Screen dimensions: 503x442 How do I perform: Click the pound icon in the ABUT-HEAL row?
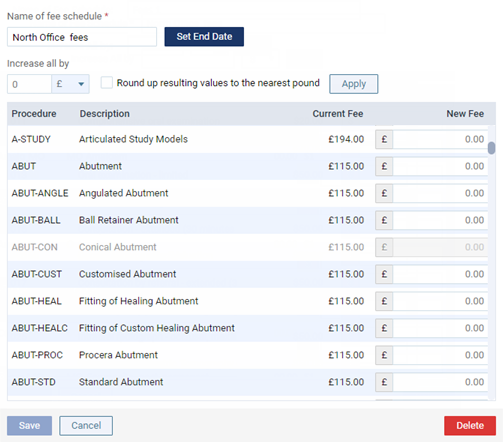point(384,301)
